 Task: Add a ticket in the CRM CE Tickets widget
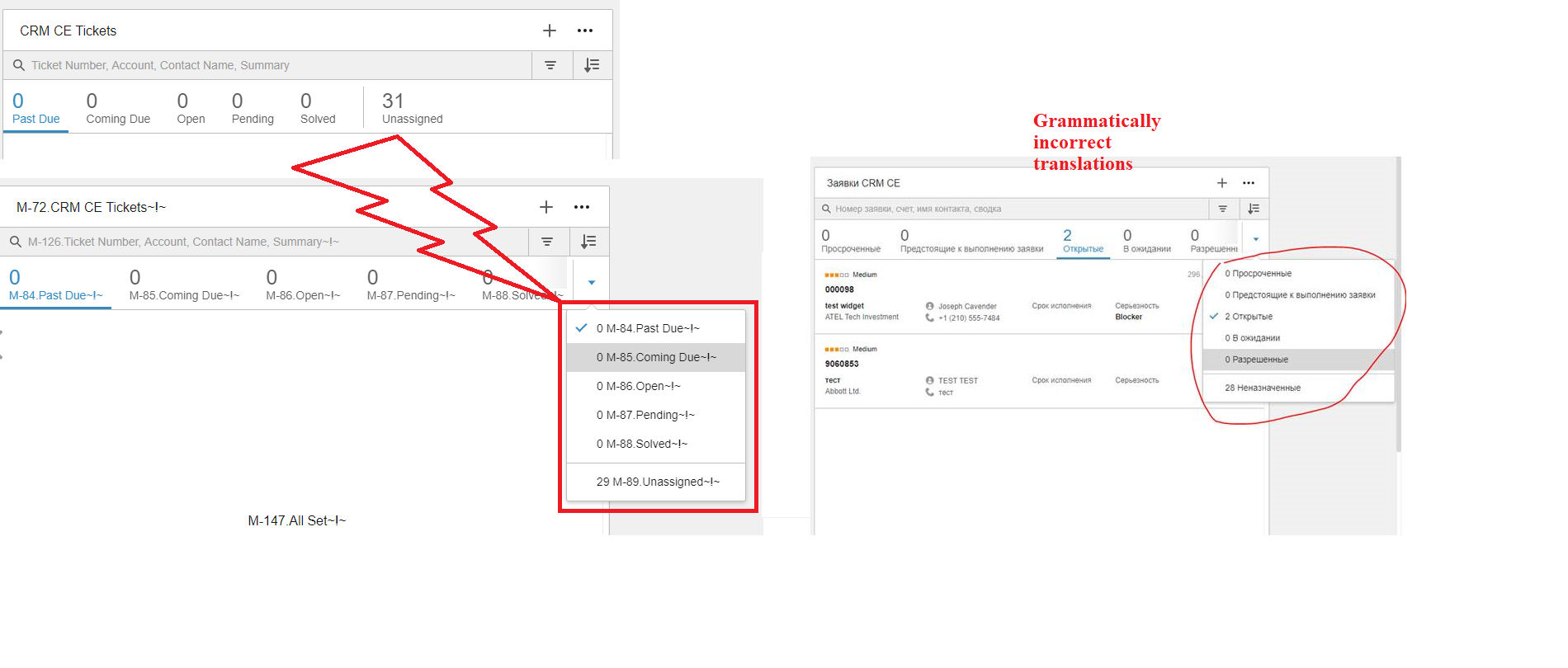(x=550, y=31)
